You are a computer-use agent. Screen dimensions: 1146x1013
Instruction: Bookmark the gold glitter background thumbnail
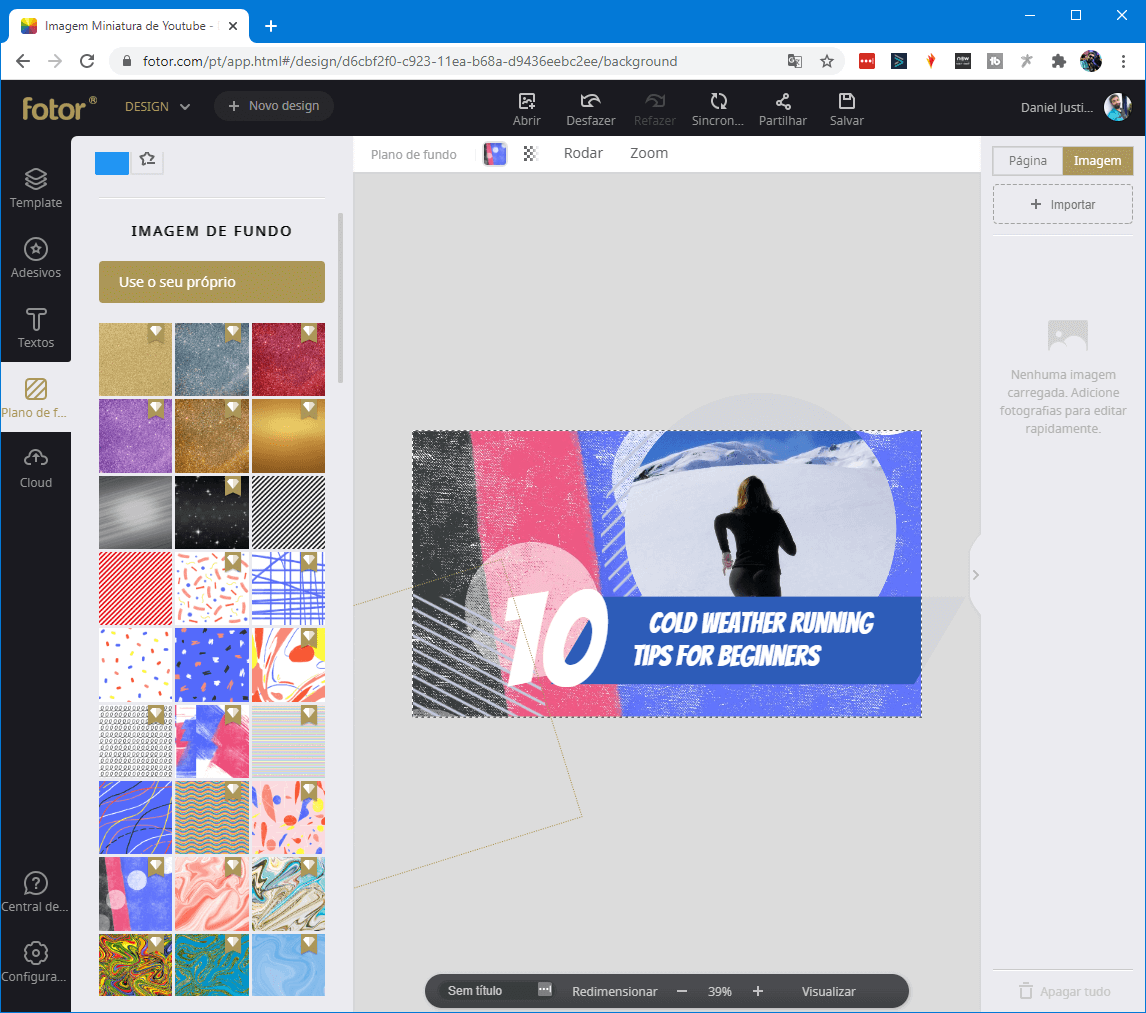tap(155, 332)
